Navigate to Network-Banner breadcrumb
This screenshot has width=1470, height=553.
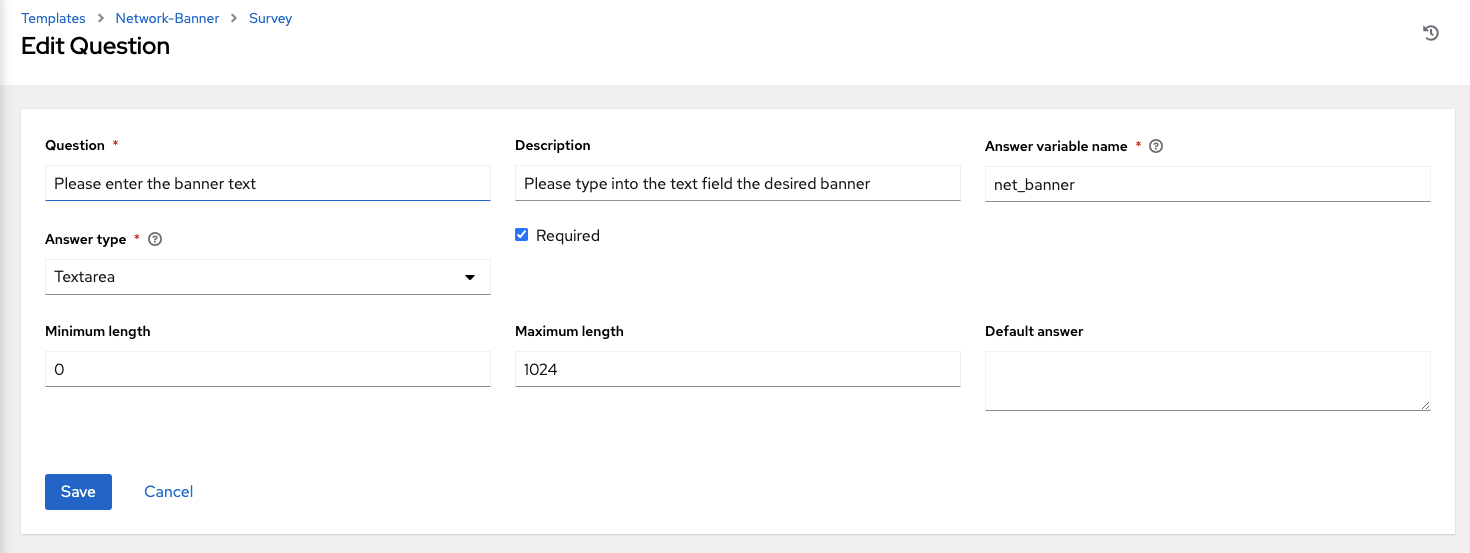(167, 18)
